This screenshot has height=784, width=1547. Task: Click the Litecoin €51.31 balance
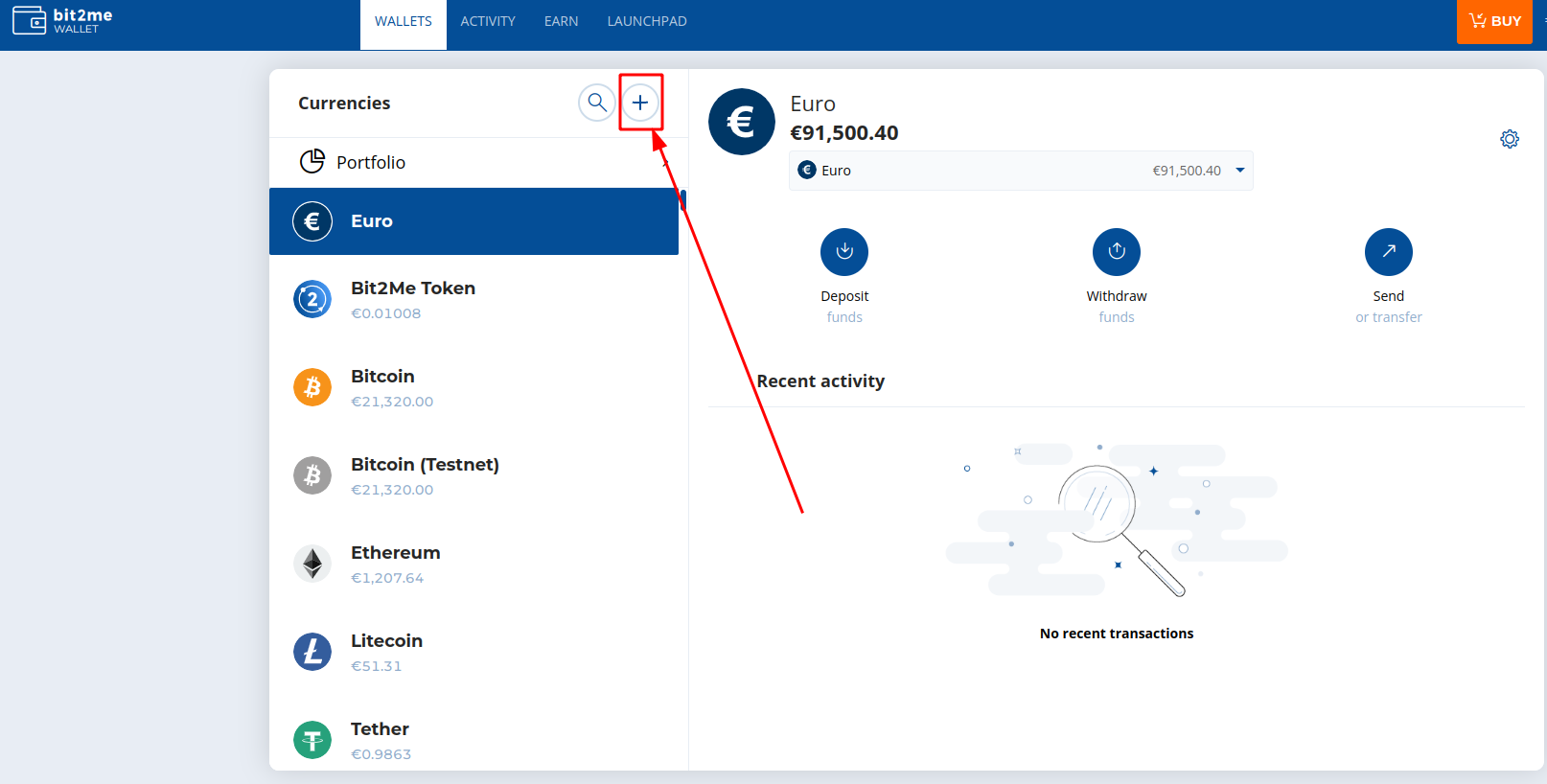pyautogui.click(x=377, y=666)
